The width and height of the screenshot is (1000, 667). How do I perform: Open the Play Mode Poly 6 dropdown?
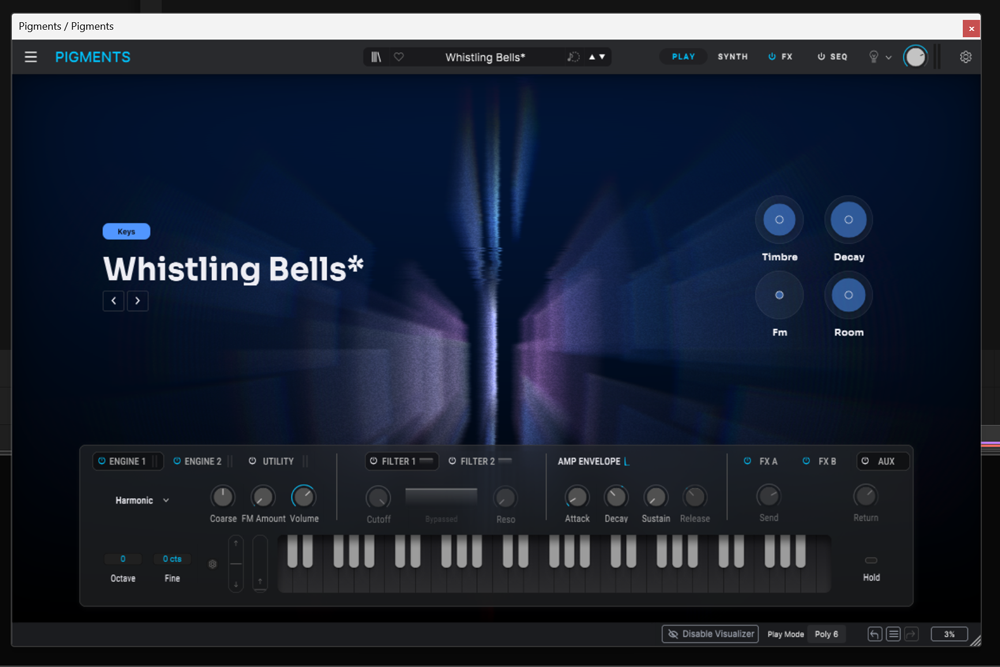826,634
